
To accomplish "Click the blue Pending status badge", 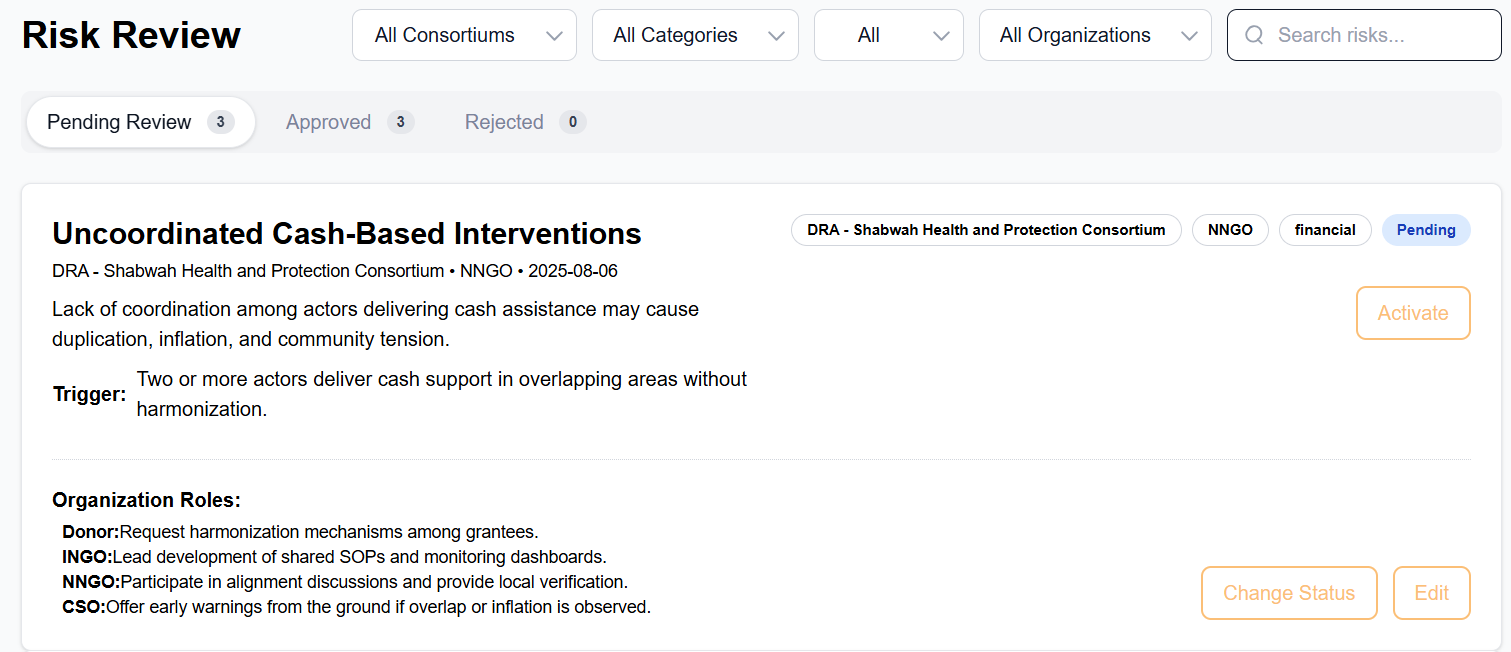I will [1425, 230].
